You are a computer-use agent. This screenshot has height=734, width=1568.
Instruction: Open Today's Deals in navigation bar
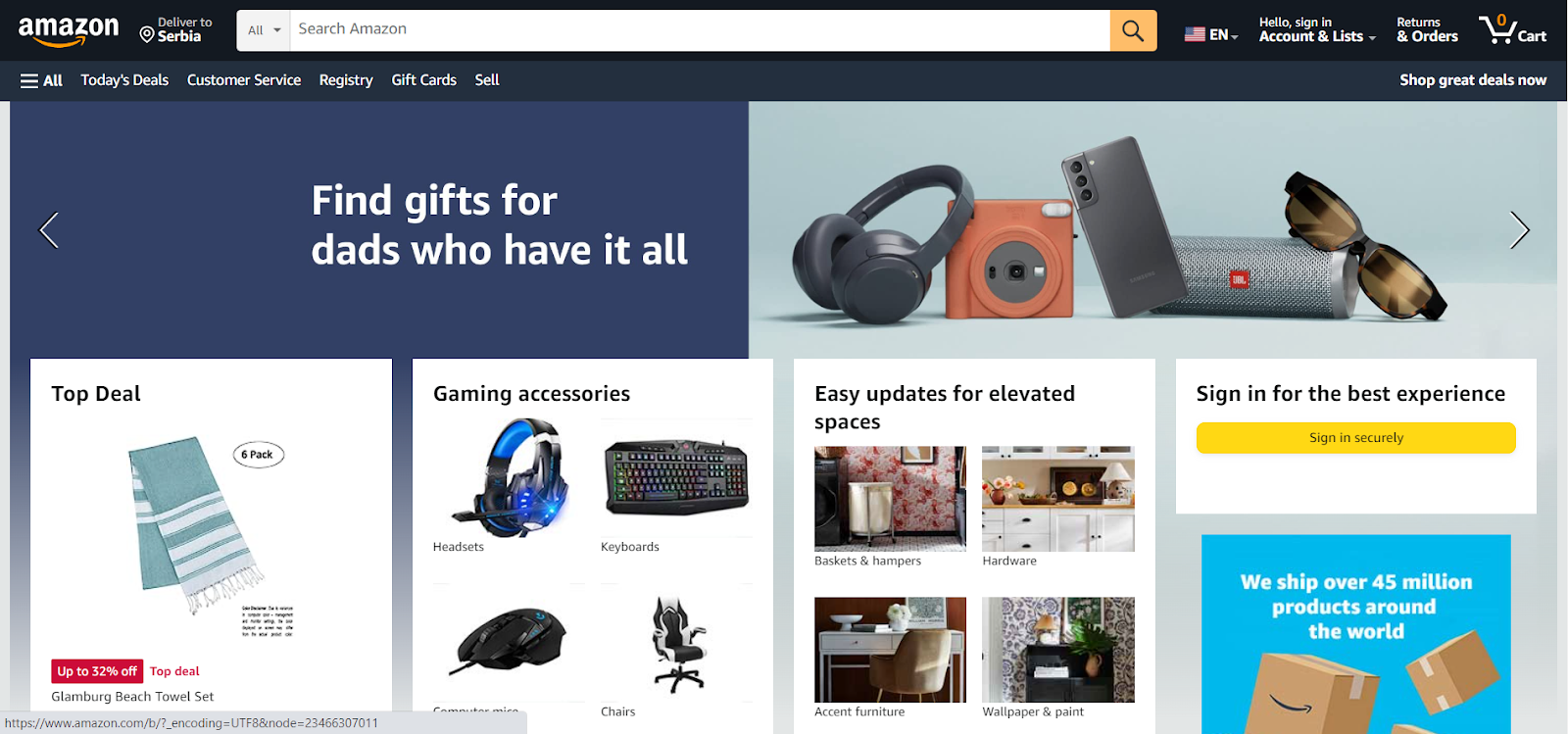[x=124, y=80]
